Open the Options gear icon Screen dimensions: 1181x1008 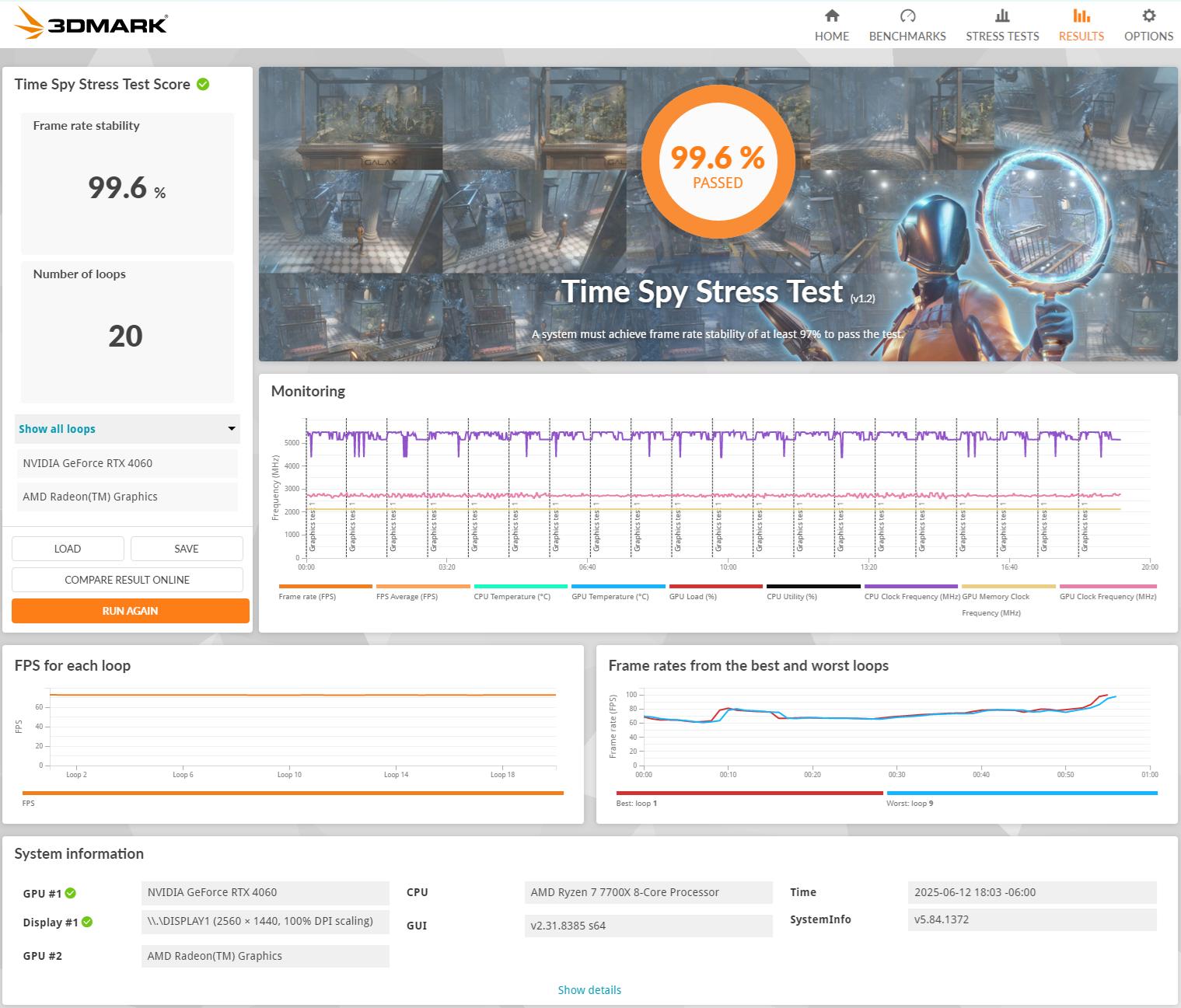(x=1148, y=16)
